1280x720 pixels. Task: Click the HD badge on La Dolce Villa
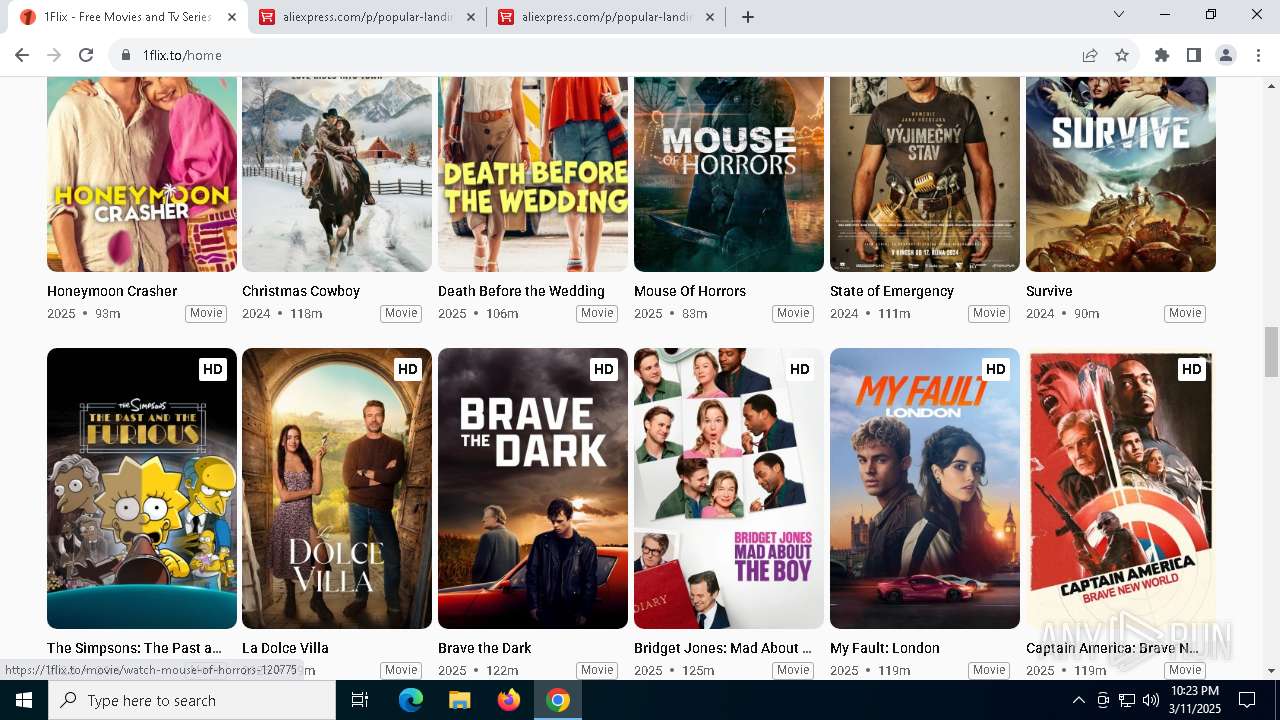[408, 369]
